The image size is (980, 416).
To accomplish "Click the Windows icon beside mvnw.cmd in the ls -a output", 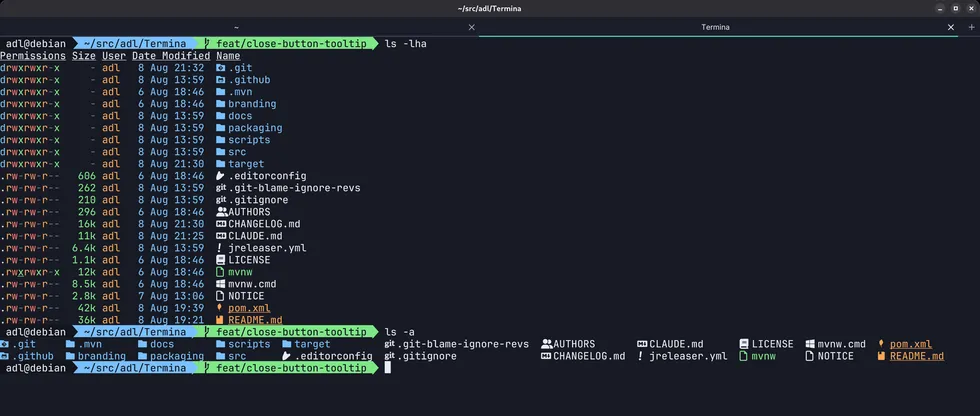I will (x=810, y=344).
